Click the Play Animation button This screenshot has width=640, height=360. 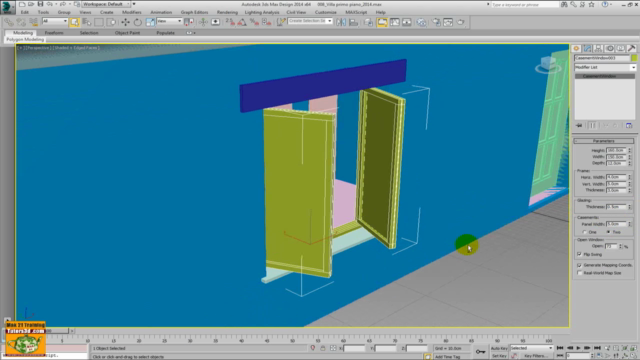click(578, 348)
